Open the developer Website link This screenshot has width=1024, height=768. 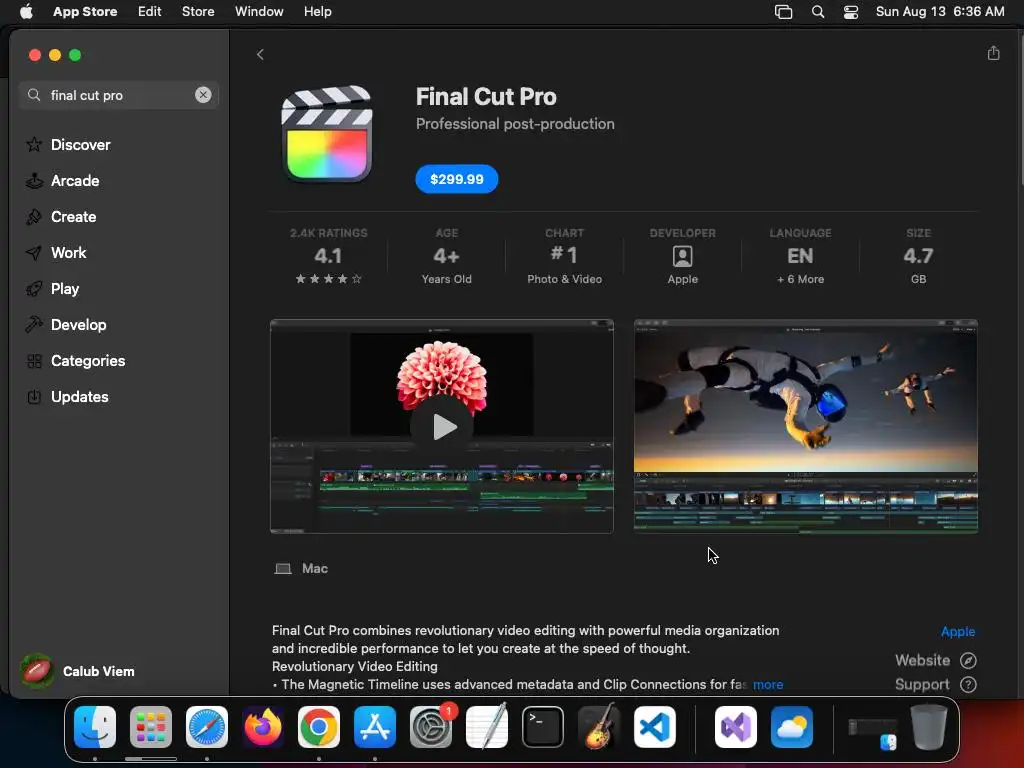pyautogui.click(x=935, y=660)
